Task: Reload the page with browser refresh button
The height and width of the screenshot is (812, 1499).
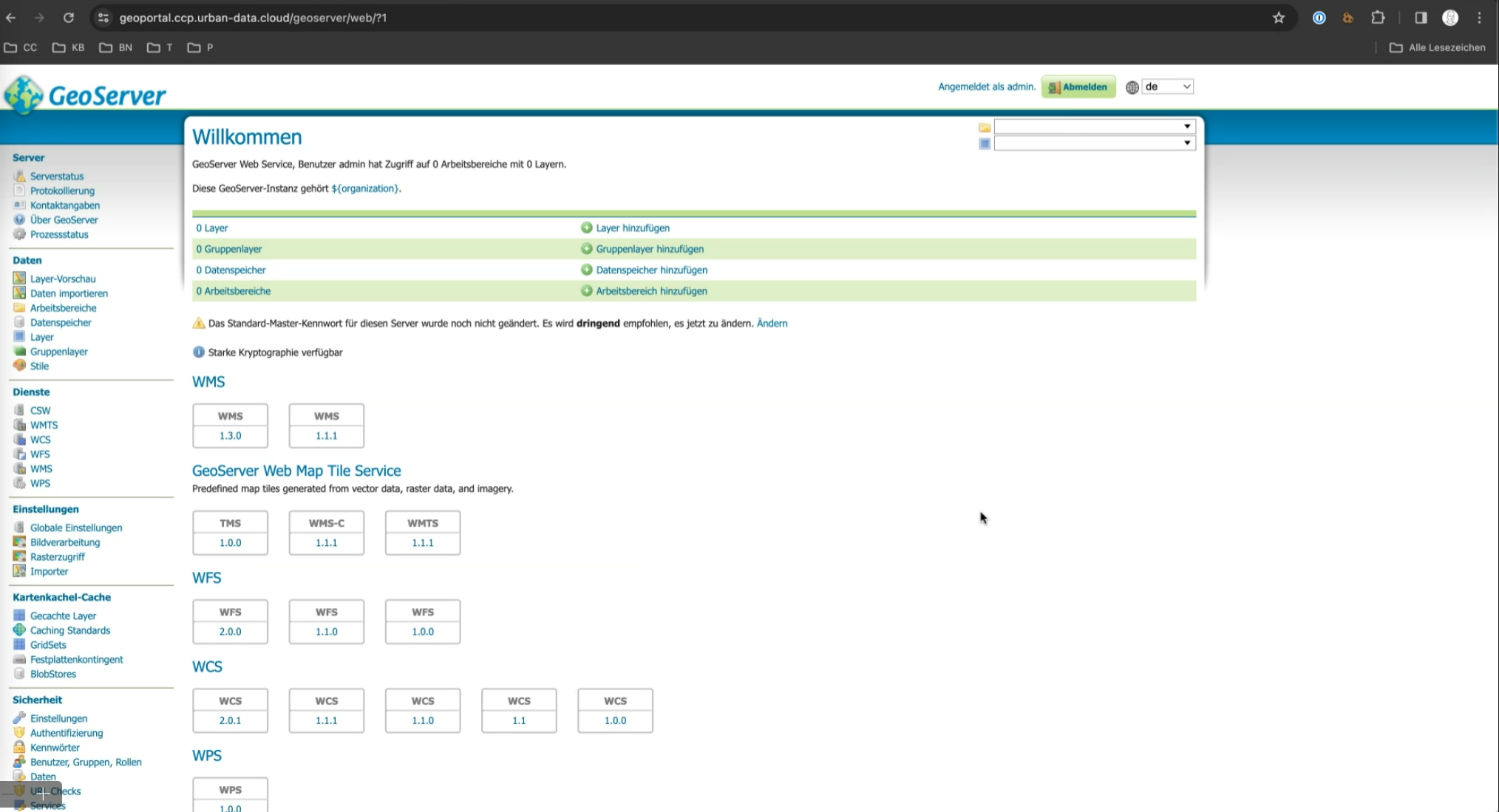Action: [69, 18]
